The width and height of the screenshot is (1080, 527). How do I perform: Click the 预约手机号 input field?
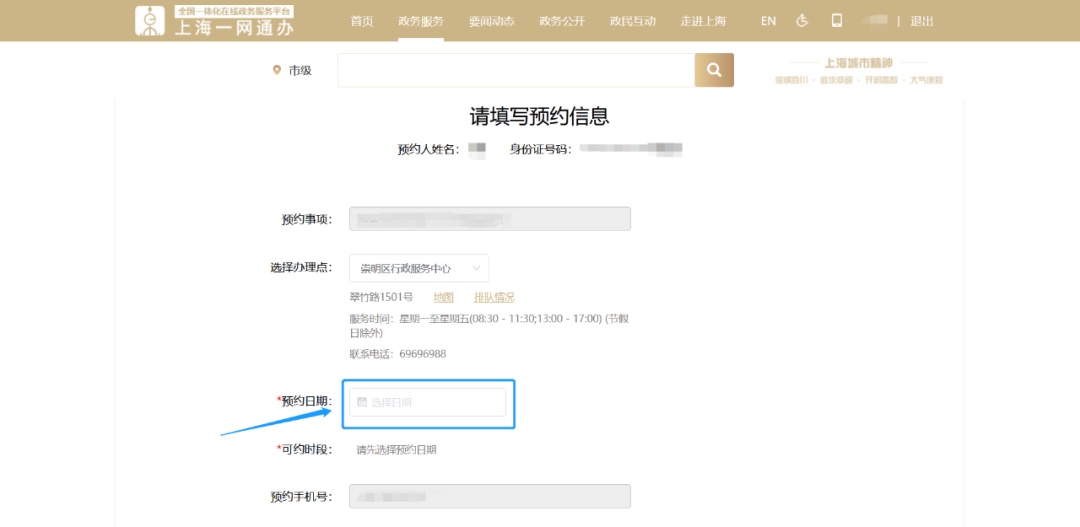coord(489,496)
